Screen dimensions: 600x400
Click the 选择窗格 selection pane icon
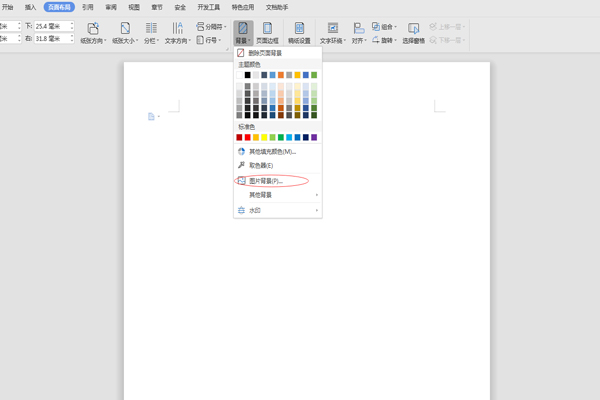(x=413, y=32)
